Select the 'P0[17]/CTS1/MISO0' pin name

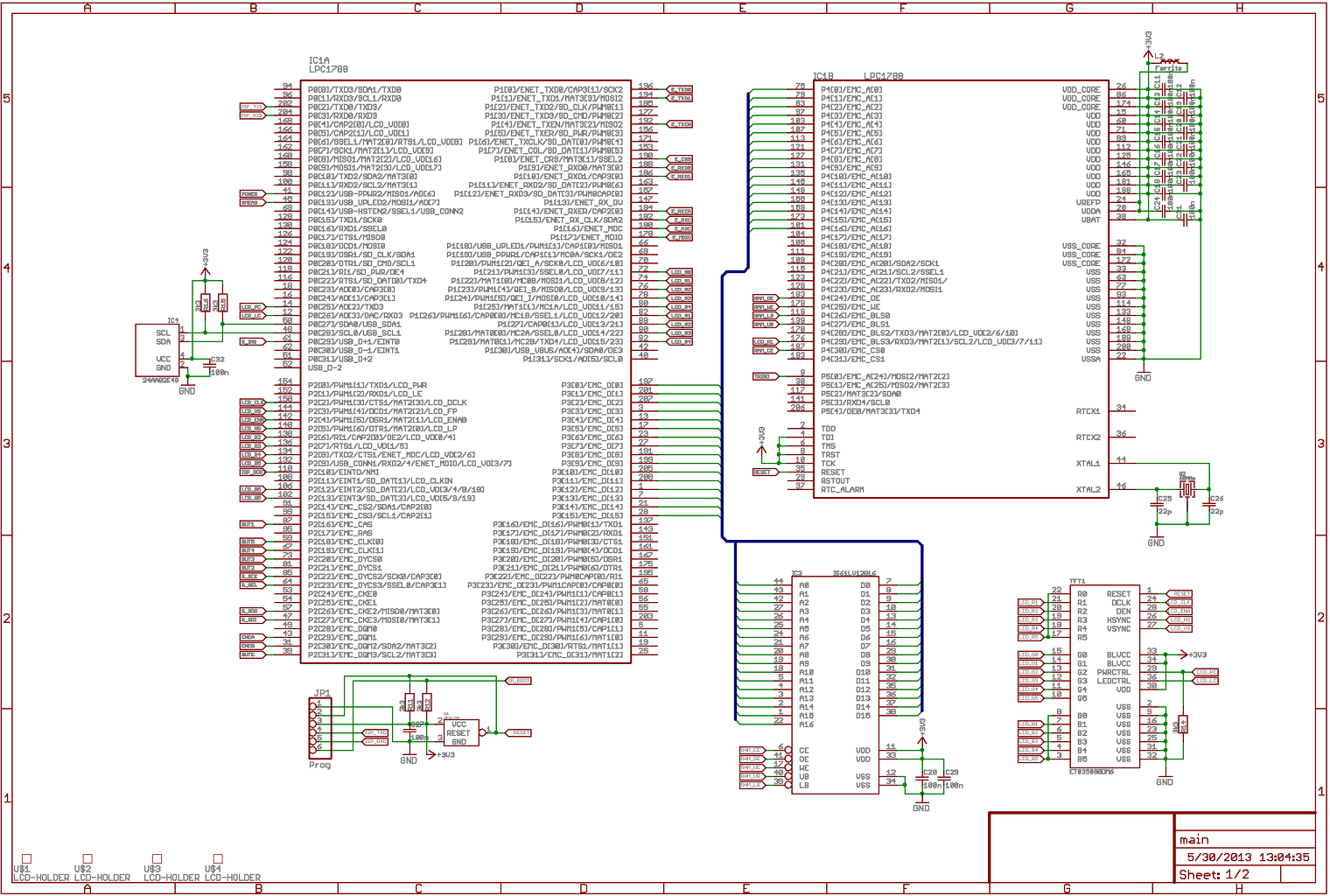point(346,238)
